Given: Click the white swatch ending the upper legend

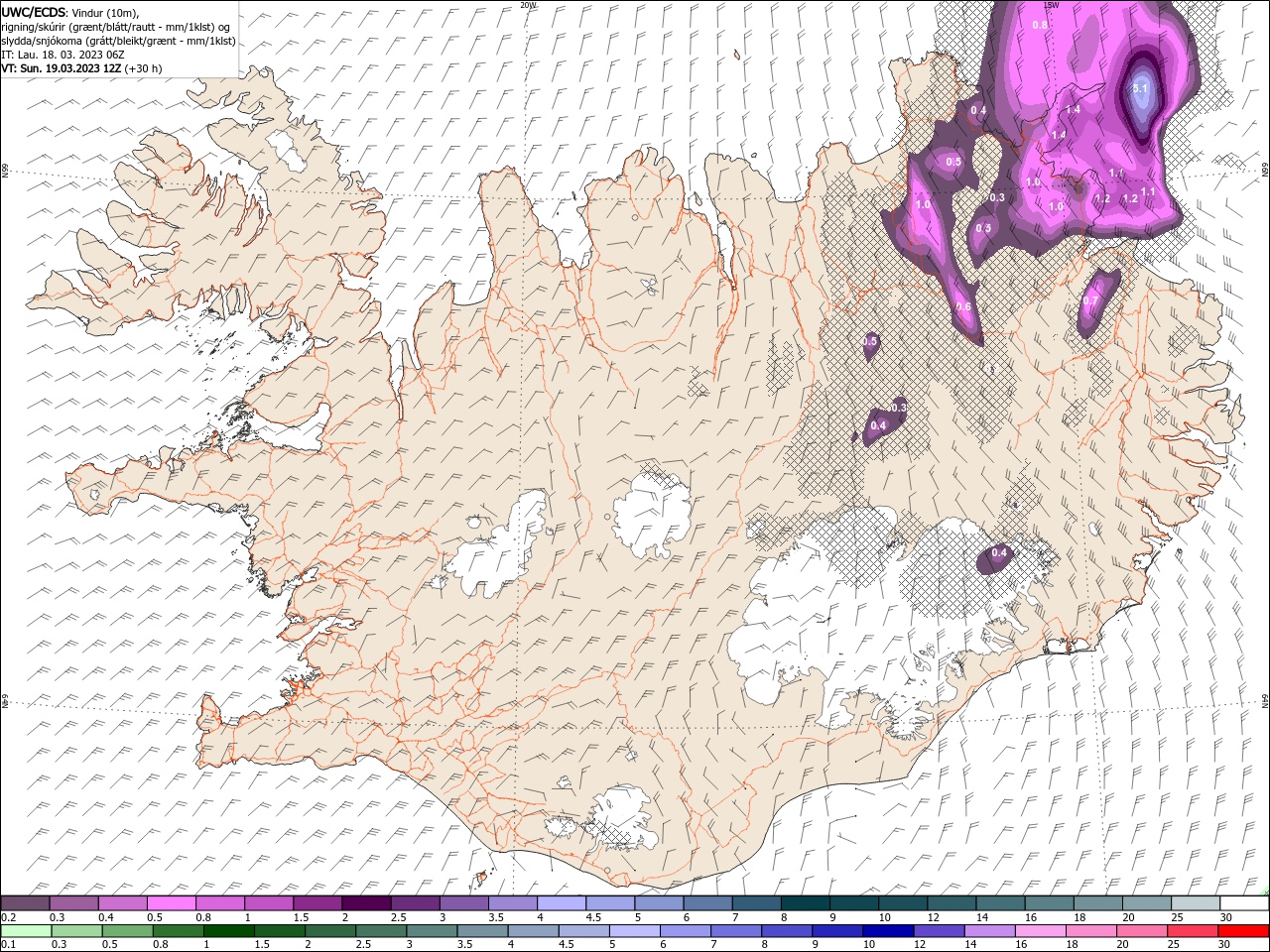Looking at the screenshot, I should pyautogui.click(x=1243, y=903).
